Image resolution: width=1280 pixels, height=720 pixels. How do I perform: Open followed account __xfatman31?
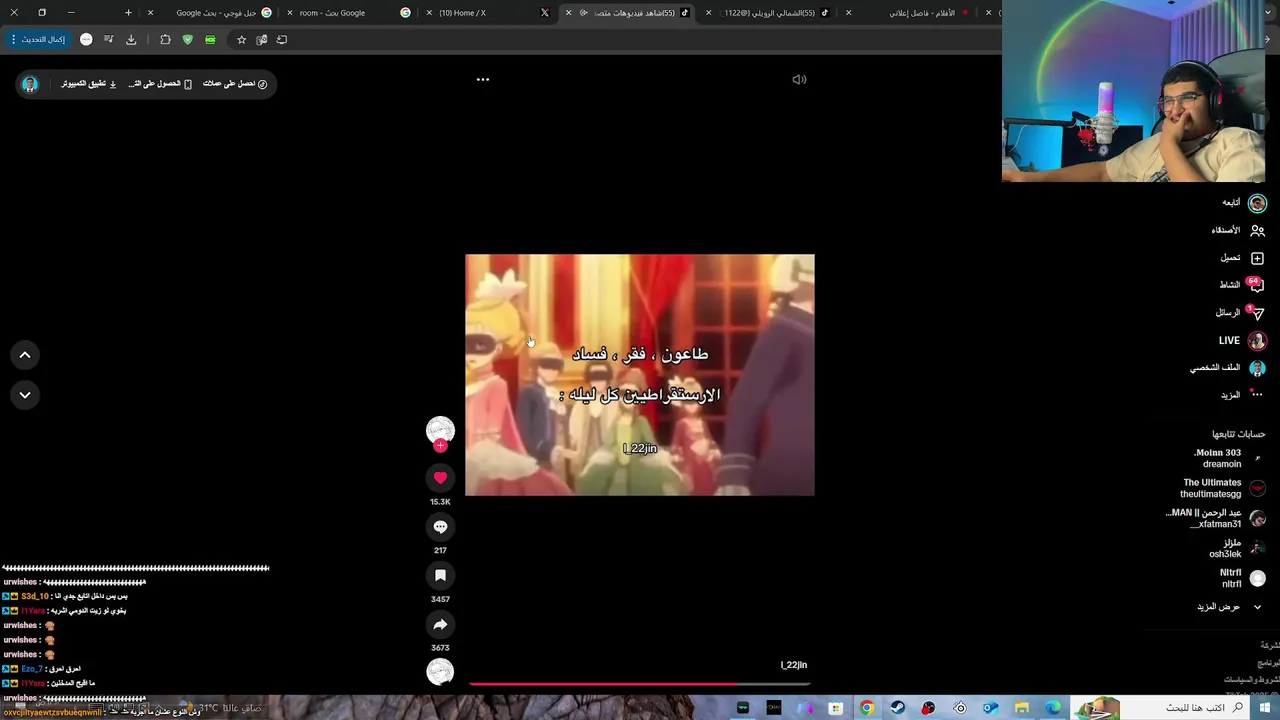[1216, 518]
